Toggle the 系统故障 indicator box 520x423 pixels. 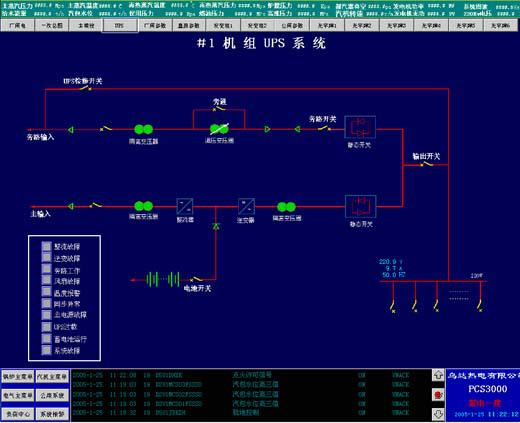tap(46, 350)
